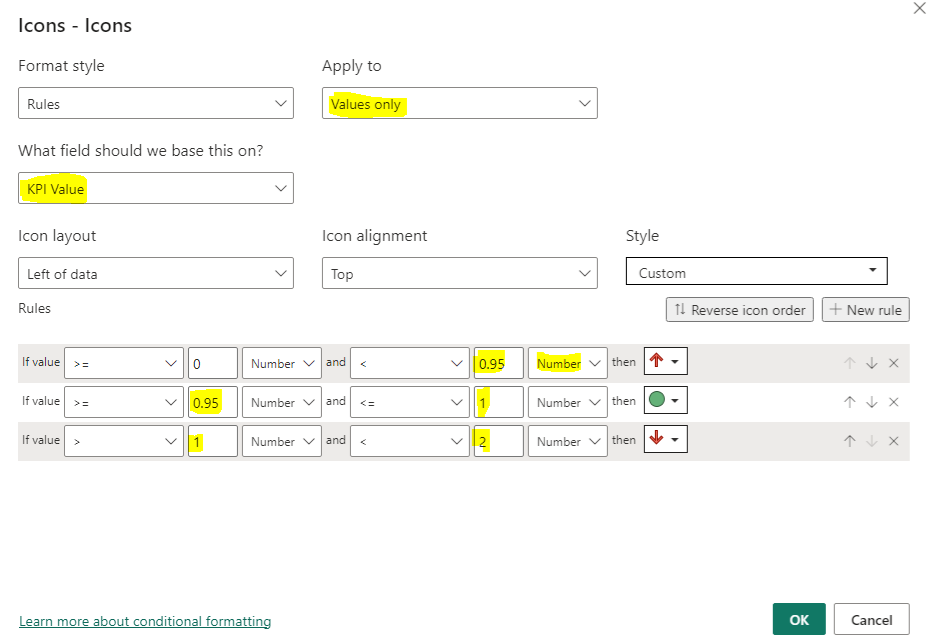Follow Learn more about conditional formatting link

(x=145, y=621)
